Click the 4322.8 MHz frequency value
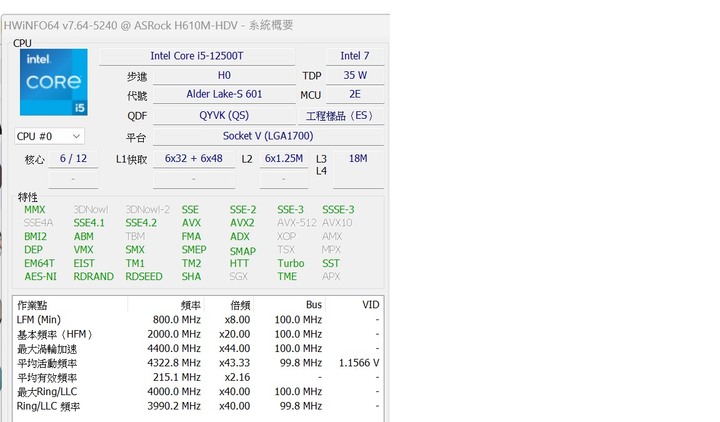Image resolution: width=720 pixels, height=422 pixels. (x=174, y=363)
